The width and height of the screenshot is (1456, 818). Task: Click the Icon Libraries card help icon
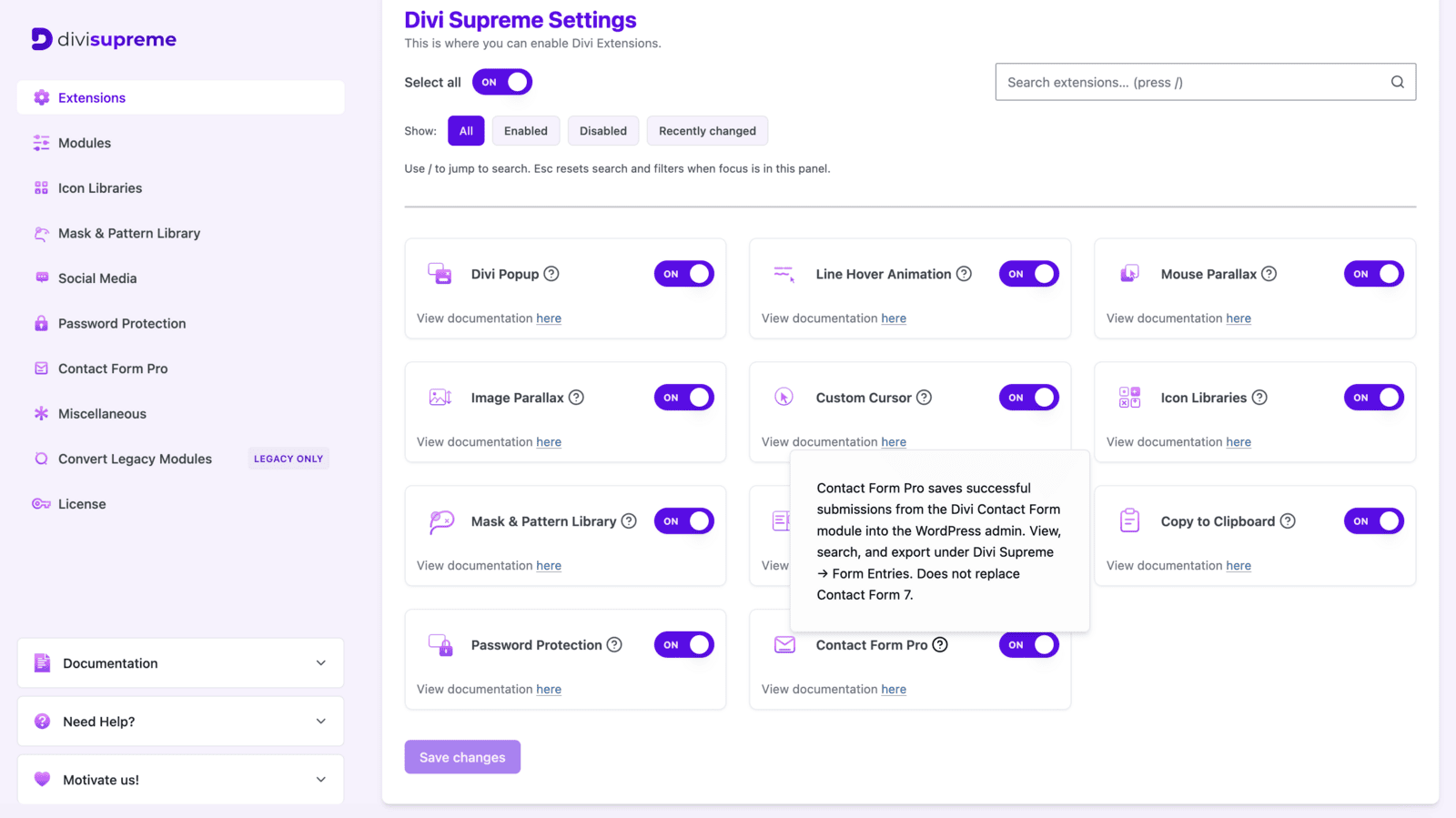click(x=1259, y=398)
